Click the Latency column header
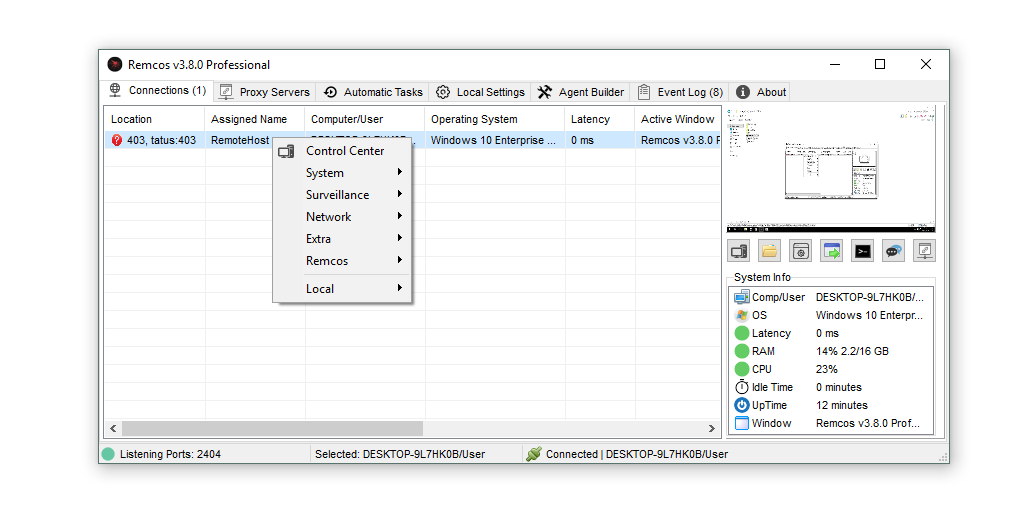This screenshot has height=526, width=1013. coord(590,119)
